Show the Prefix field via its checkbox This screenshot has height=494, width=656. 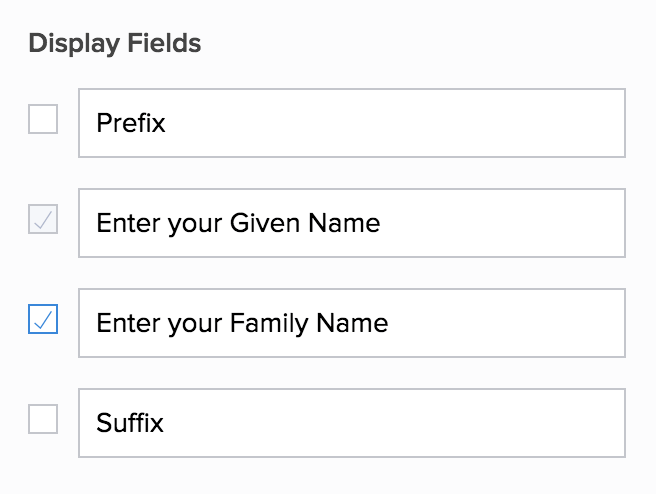pos(43,120)
